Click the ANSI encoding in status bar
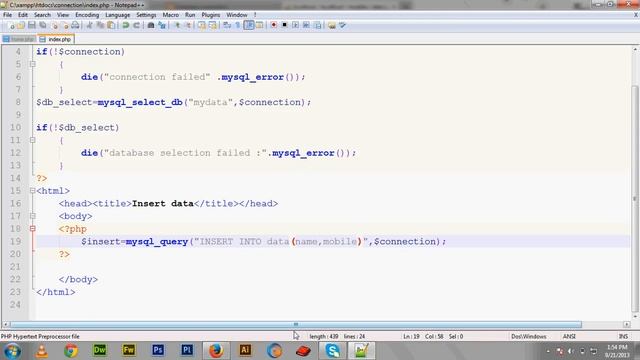Image resolution: width=640 pixels, height=360 pixels. click(569, 336)
